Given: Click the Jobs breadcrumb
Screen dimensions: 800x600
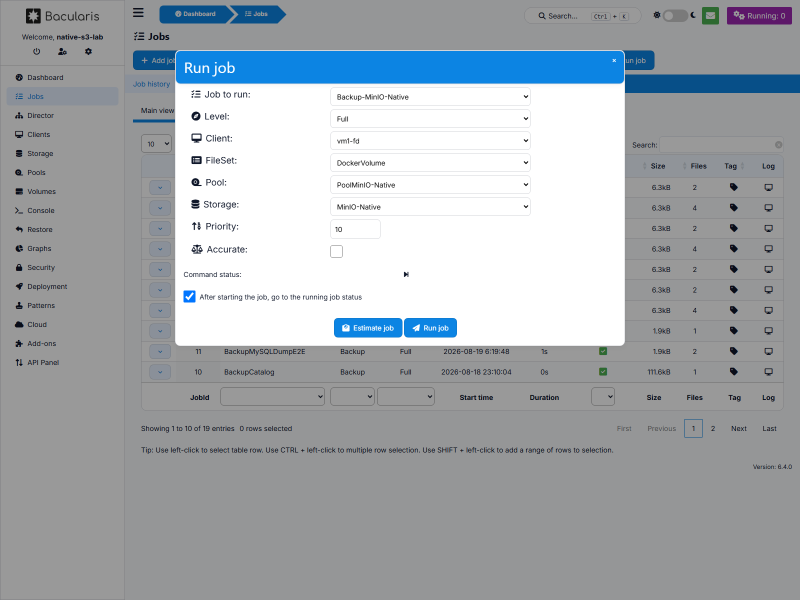Looking at the screenshot, I should [257, 14].
